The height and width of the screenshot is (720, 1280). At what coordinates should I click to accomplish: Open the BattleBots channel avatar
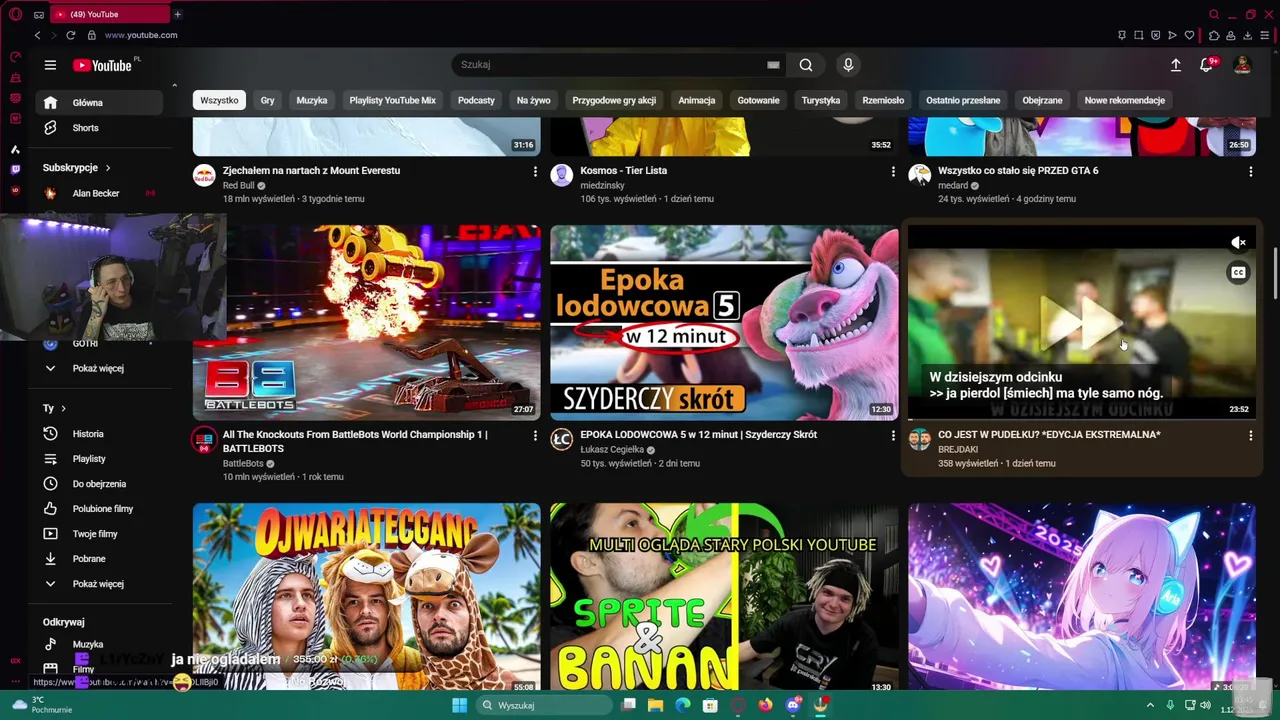204,440
